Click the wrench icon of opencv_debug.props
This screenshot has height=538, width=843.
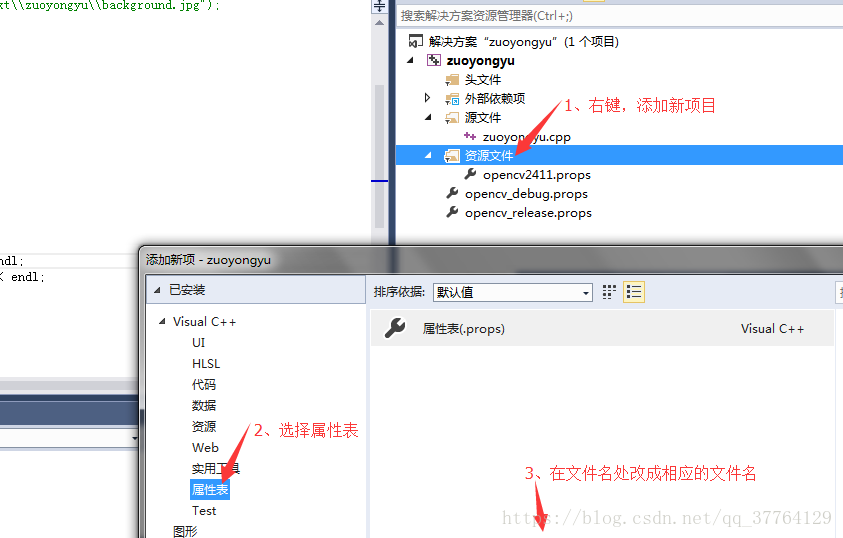point(452,192)
